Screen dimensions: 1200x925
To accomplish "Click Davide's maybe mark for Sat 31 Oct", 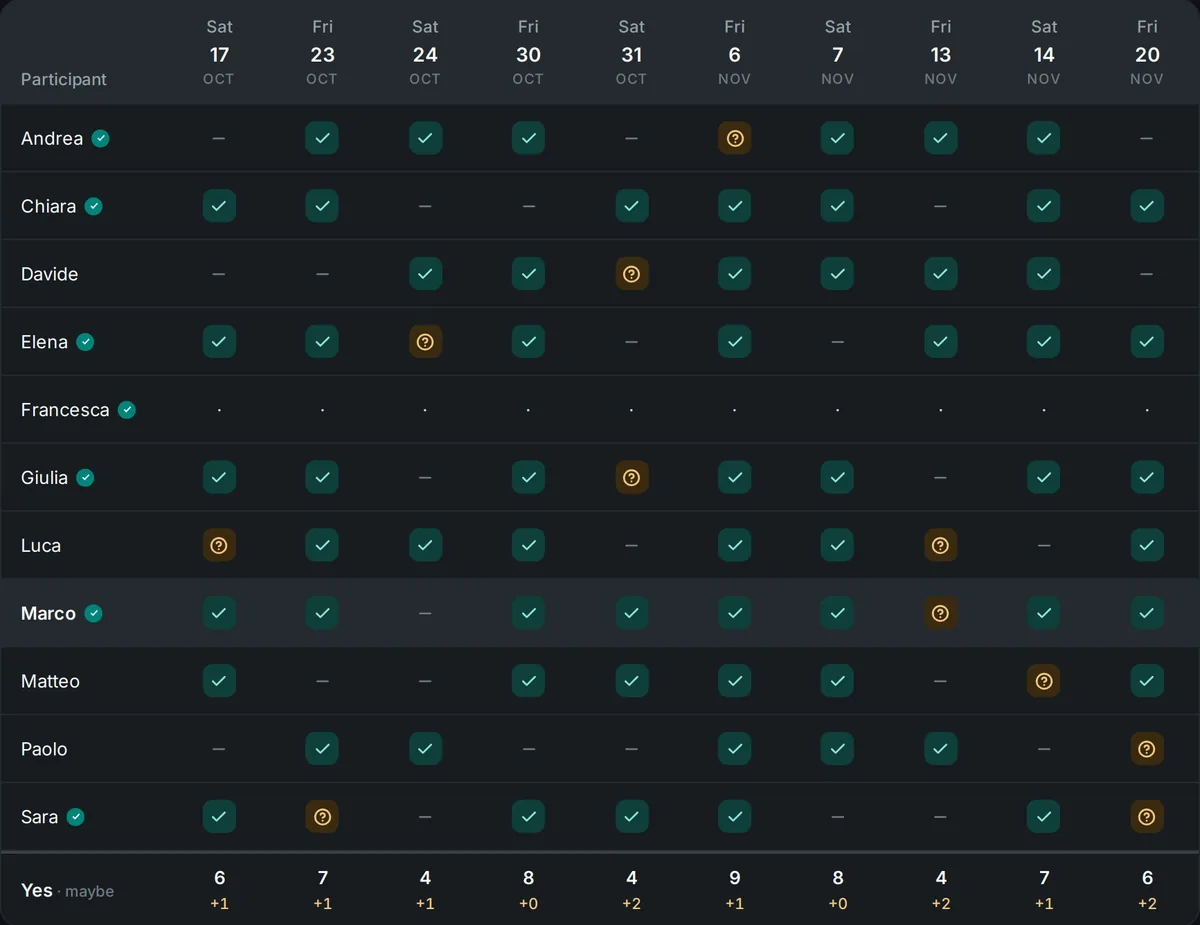I will [x=632, y=274].
